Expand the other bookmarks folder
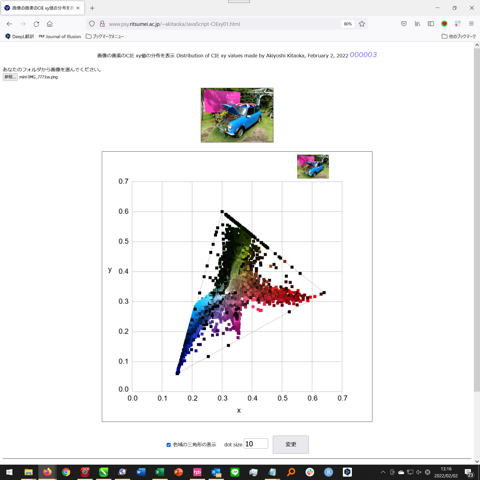Image resolution: width=480 pixels, height=480 pixels. 459,36
